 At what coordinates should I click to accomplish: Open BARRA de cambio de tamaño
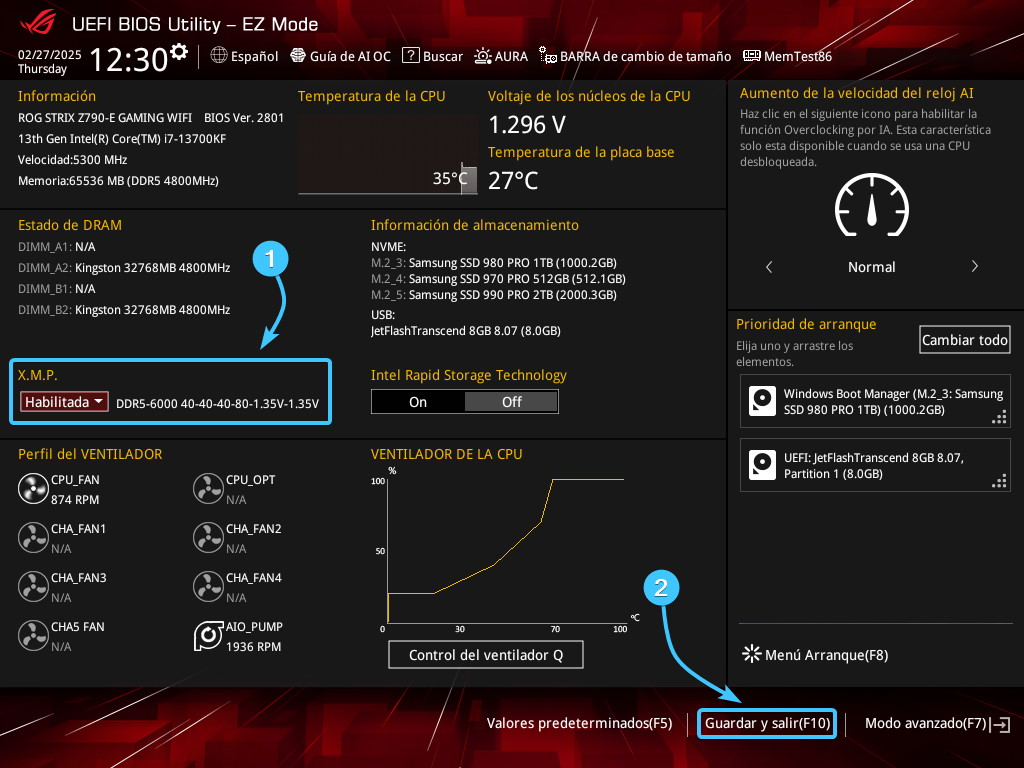(x=635, y=56)
